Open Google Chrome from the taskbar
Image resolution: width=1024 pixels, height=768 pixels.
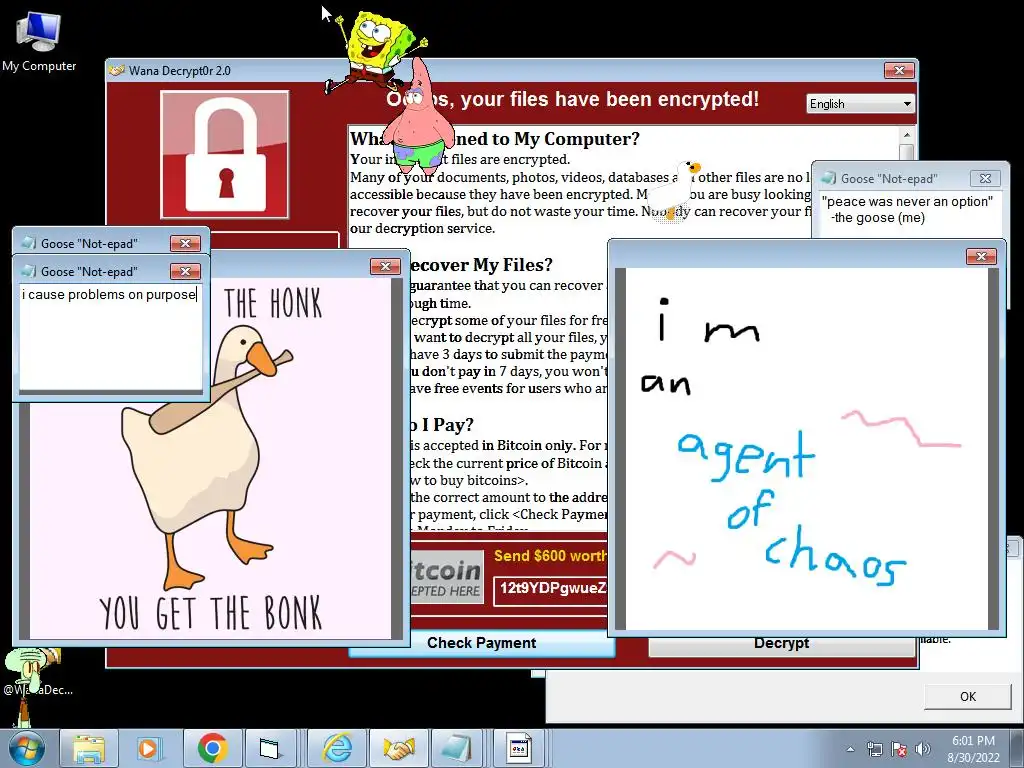coord(212,748)
